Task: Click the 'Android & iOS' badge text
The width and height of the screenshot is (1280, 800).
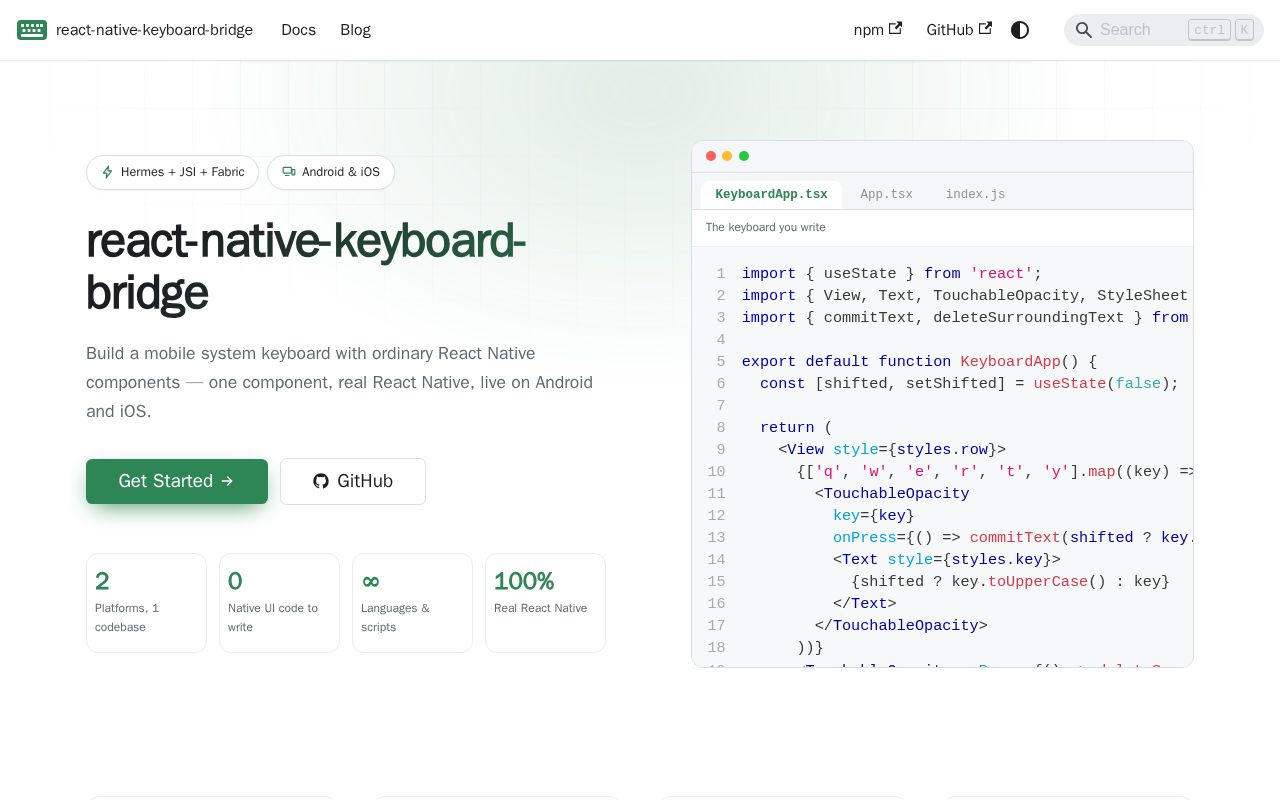Action: [x=341, y=172]
